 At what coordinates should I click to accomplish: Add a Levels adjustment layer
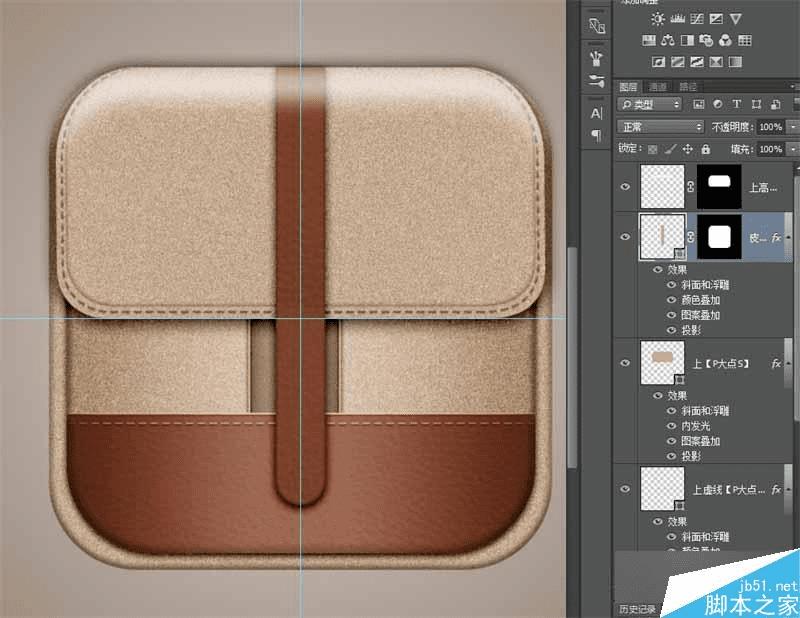[678, 19]
